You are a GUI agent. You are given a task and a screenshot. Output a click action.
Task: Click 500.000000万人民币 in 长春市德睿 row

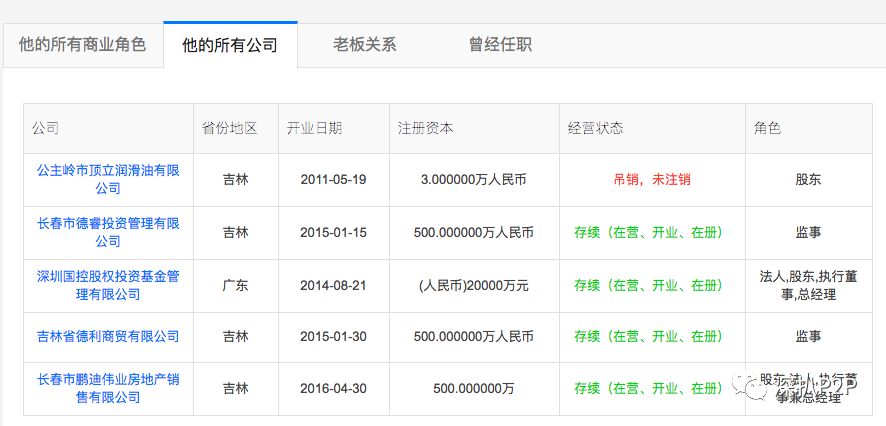point(474,232)
